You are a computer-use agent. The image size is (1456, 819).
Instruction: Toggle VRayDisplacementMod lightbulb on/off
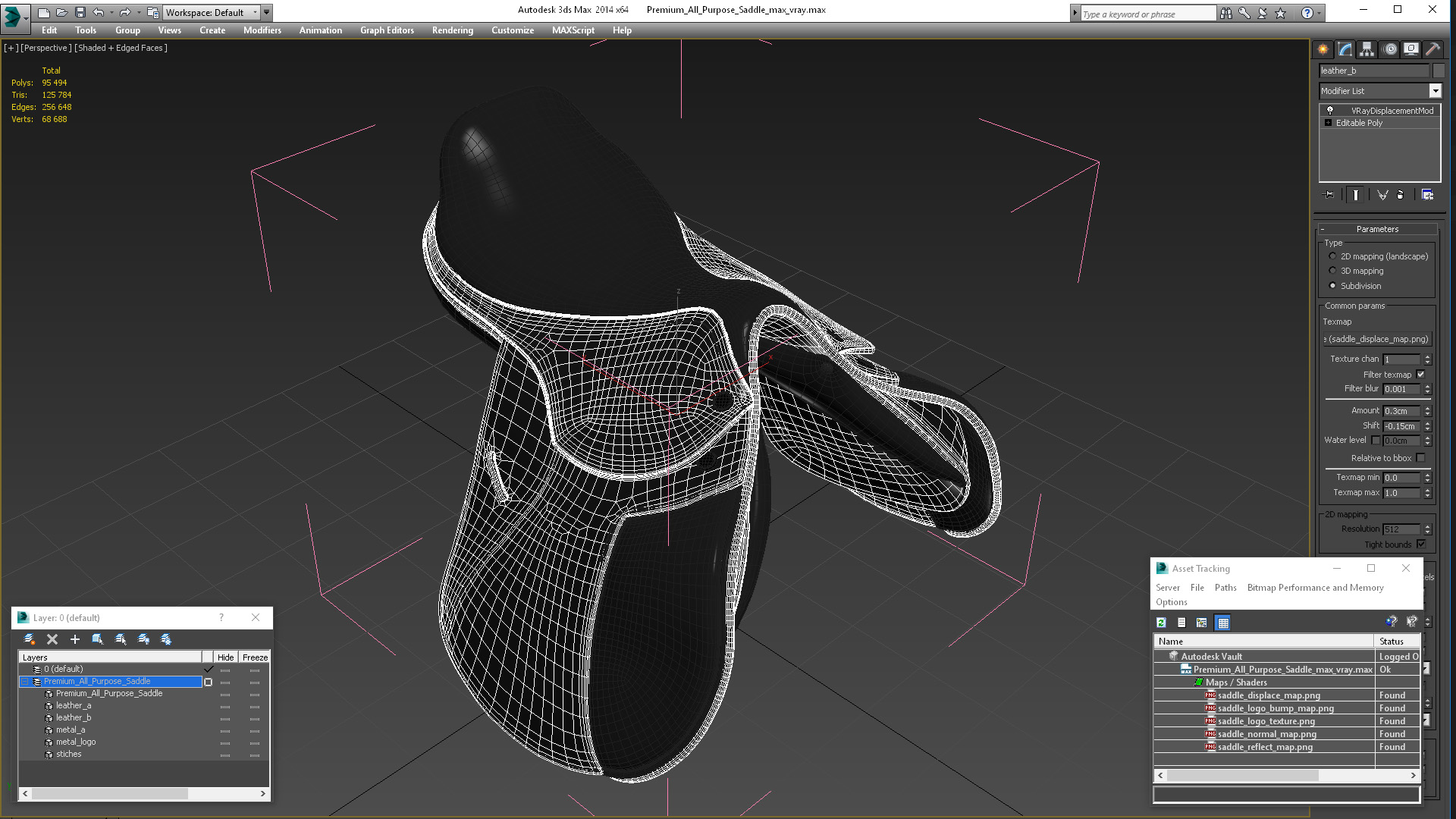[1330, 111]
